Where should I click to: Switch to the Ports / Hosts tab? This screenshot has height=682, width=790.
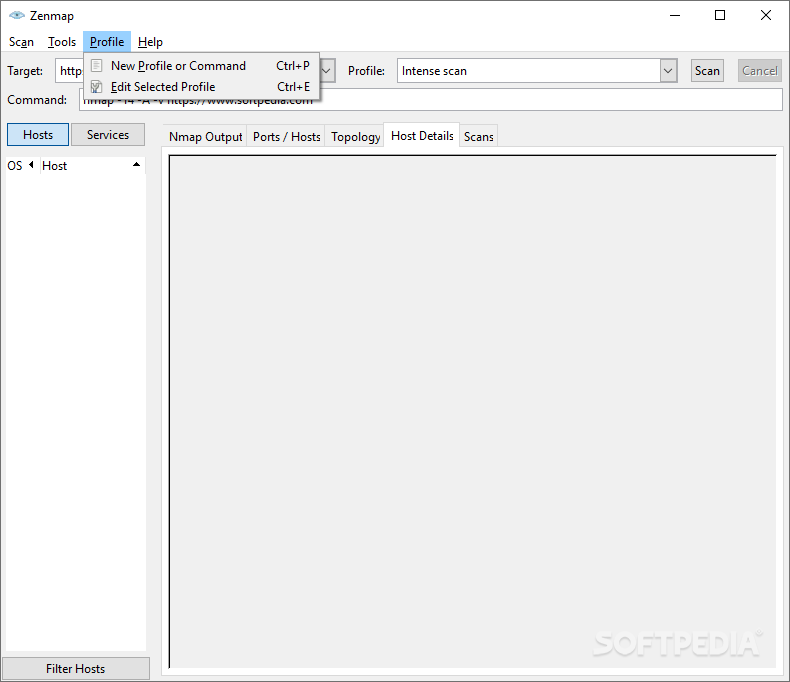click(x=286, y=137)
